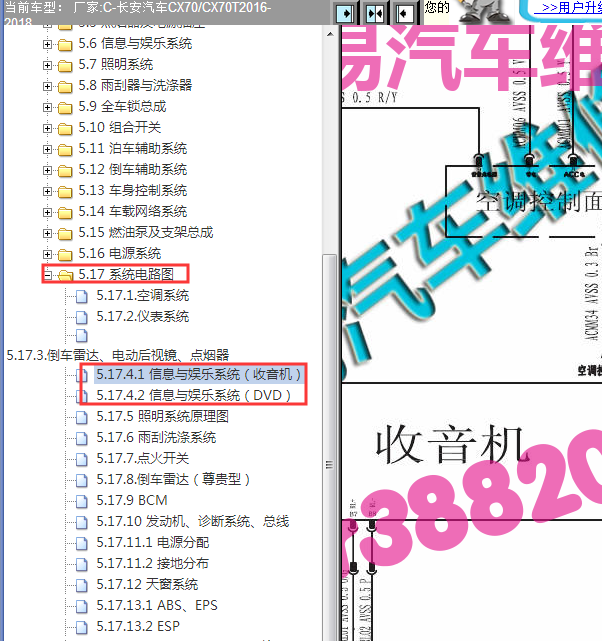Open 5.17.11.2 接地分布 diagram

153,563
